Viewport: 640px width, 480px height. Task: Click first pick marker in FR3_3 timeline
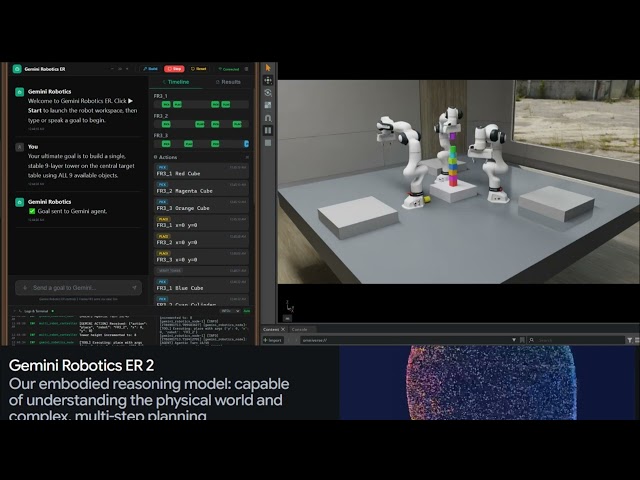(x=166, y=144)
